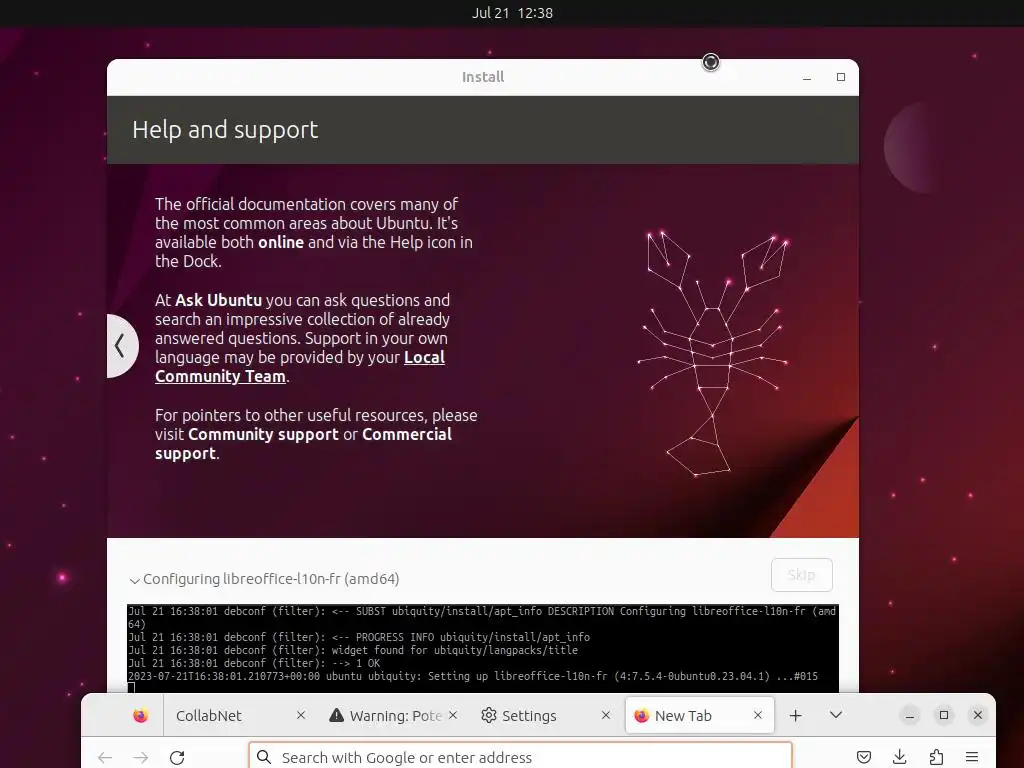Click the 'Setting up libreoffice-l10n-fr' log line
Viewport: 1024px width, 768px height.
473,677
